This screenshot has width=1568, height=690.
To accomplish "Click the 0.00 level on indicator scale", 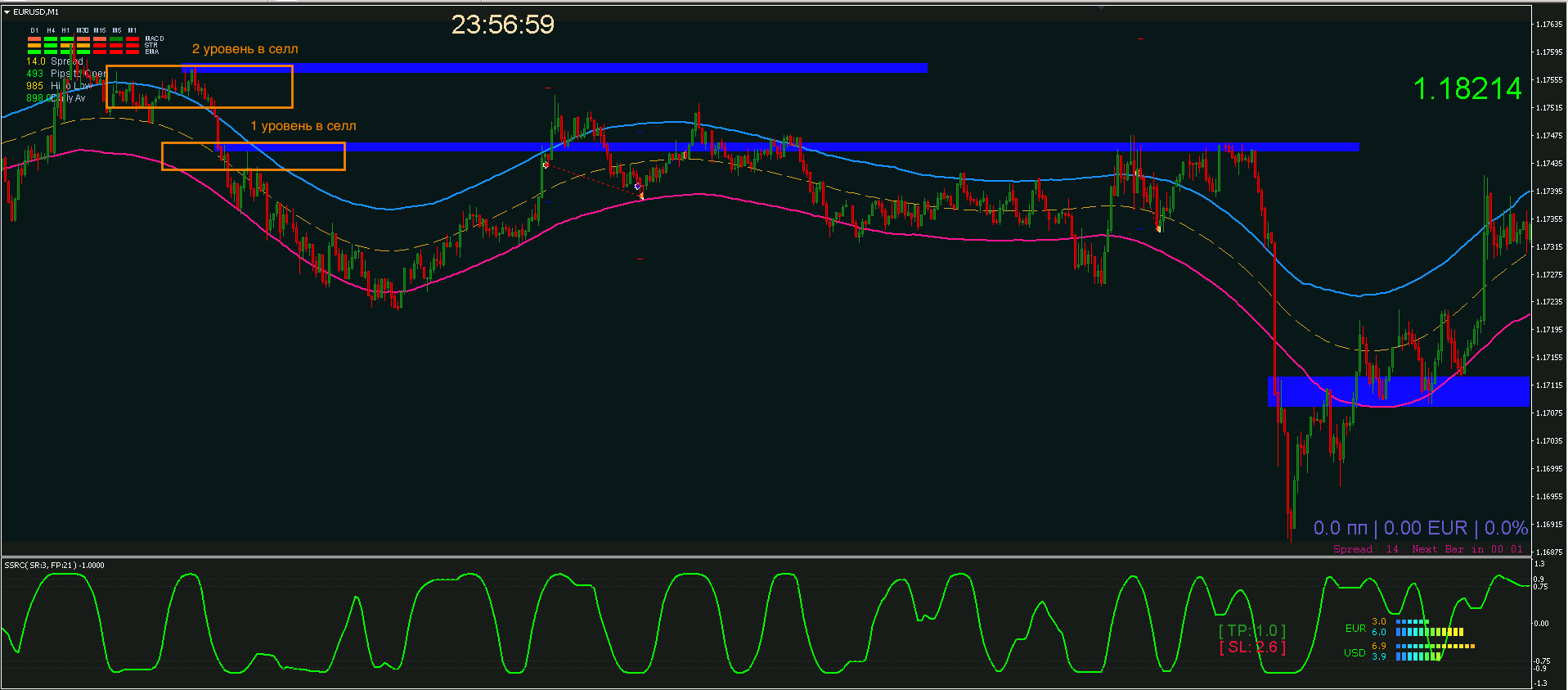I will pyautogui.click(x=1541, y=624).
